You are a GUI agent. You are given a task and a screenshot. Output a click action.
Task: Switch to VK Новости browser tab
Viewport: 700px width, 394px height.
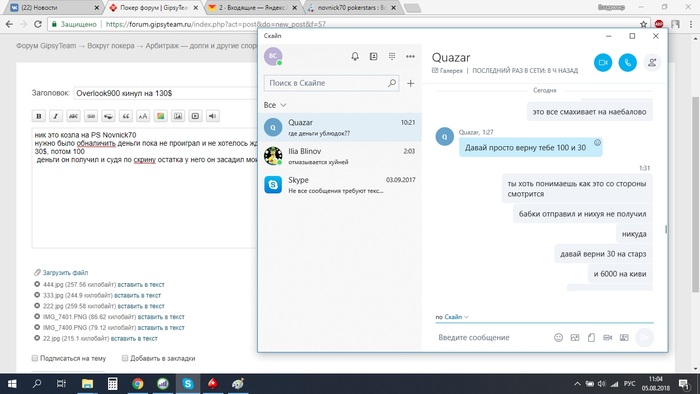55,8
